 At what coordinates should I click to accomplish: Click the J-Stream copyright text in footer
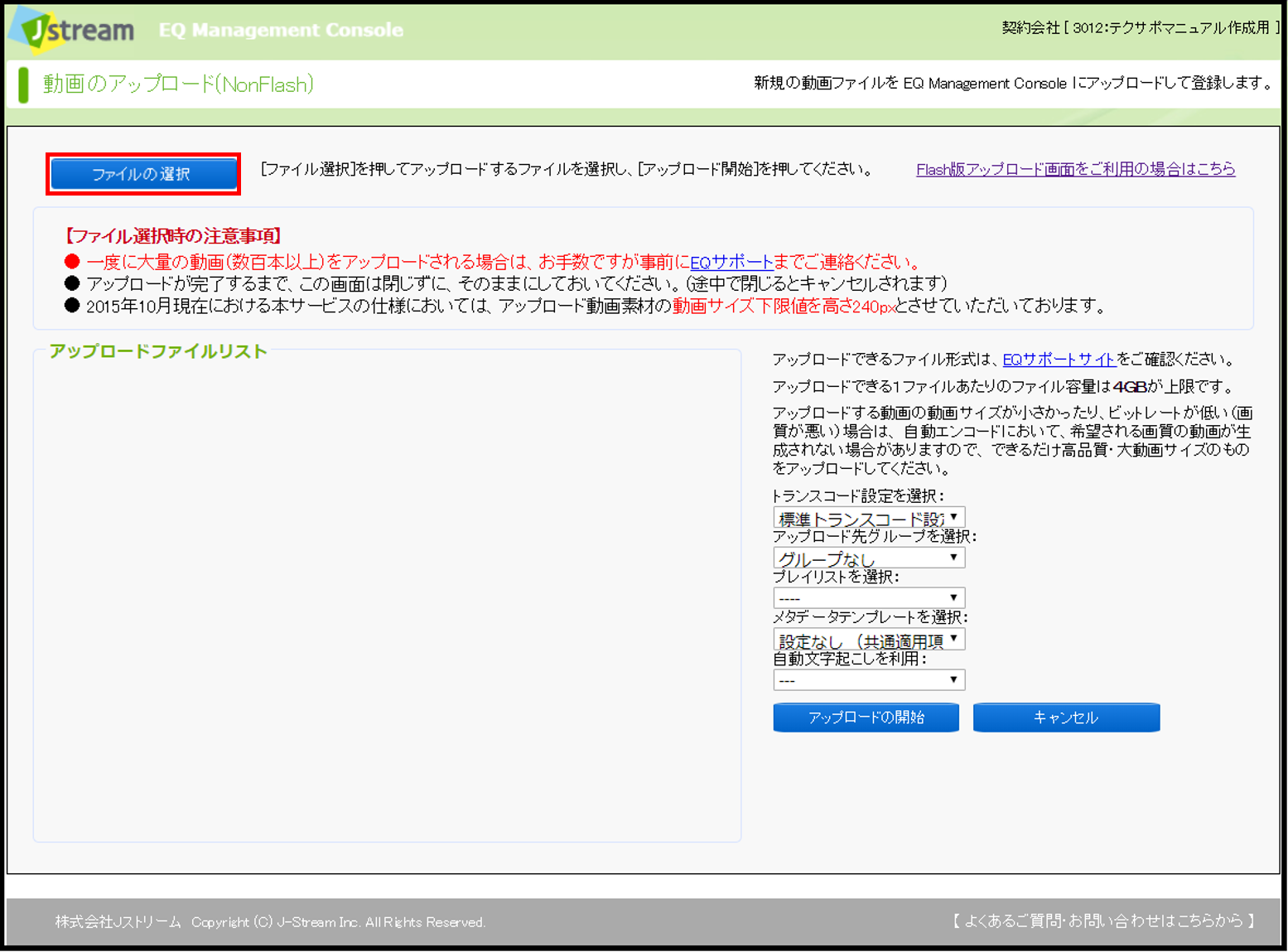click(338, 922)
